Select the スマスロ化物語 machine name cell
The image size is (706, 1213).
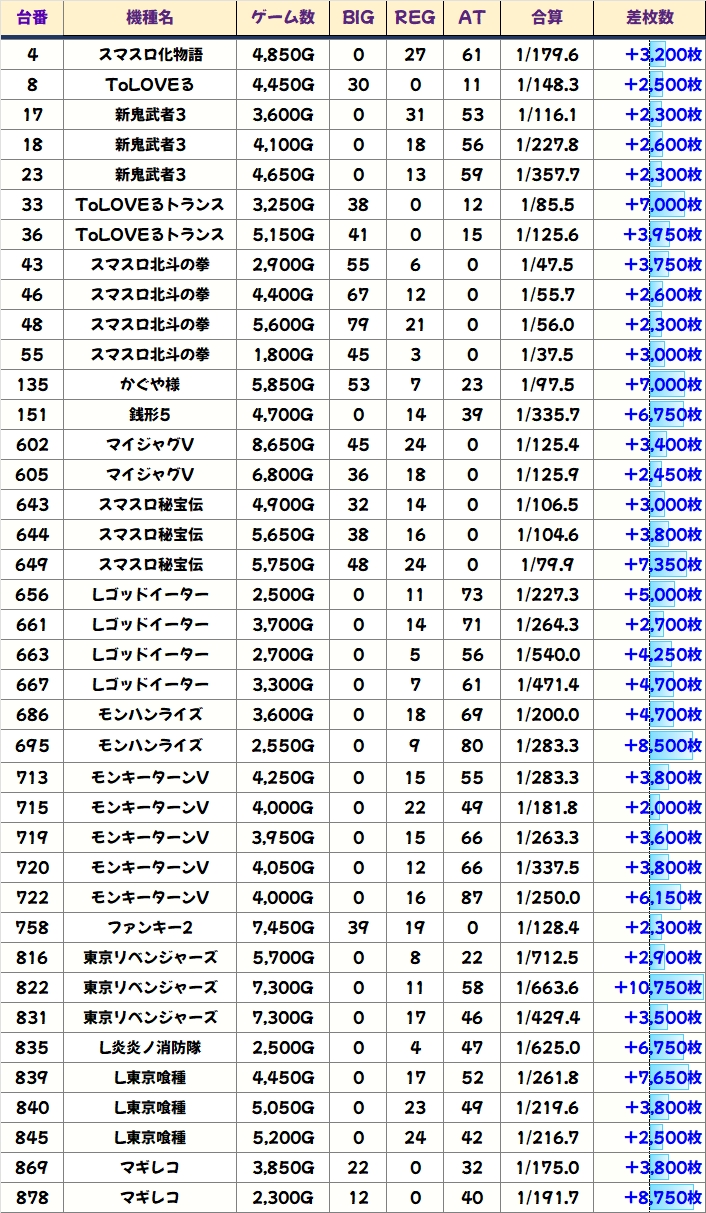(150, 55)
